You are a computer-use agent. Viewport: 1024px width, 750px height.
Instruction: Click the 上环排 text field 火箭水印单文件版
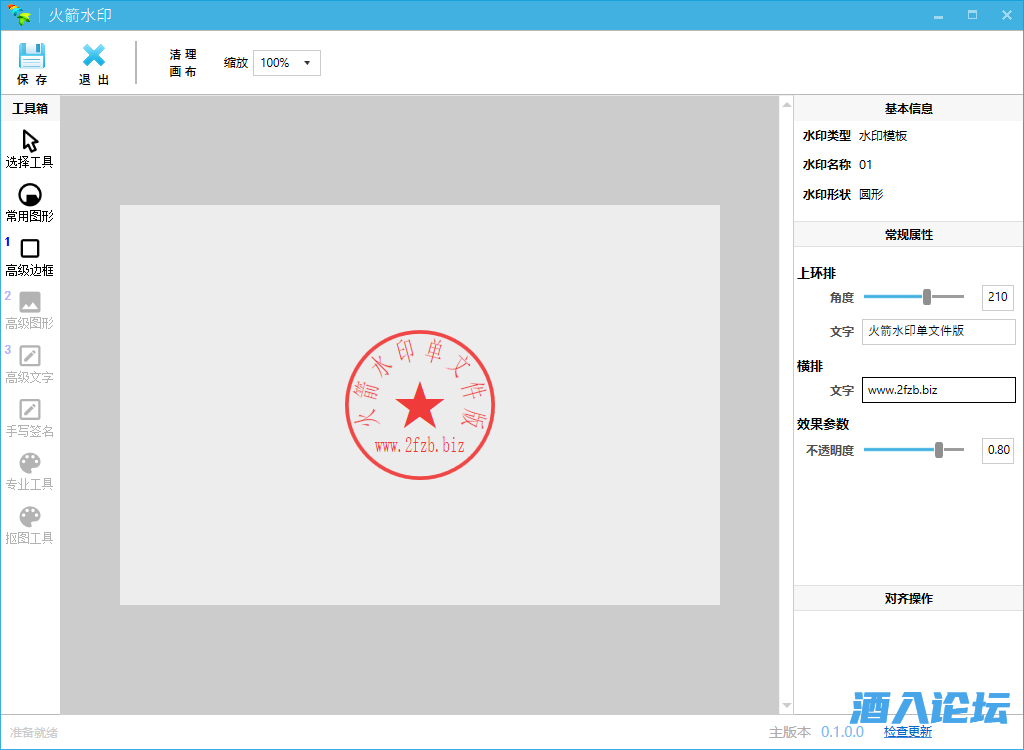tap(938, 332)
